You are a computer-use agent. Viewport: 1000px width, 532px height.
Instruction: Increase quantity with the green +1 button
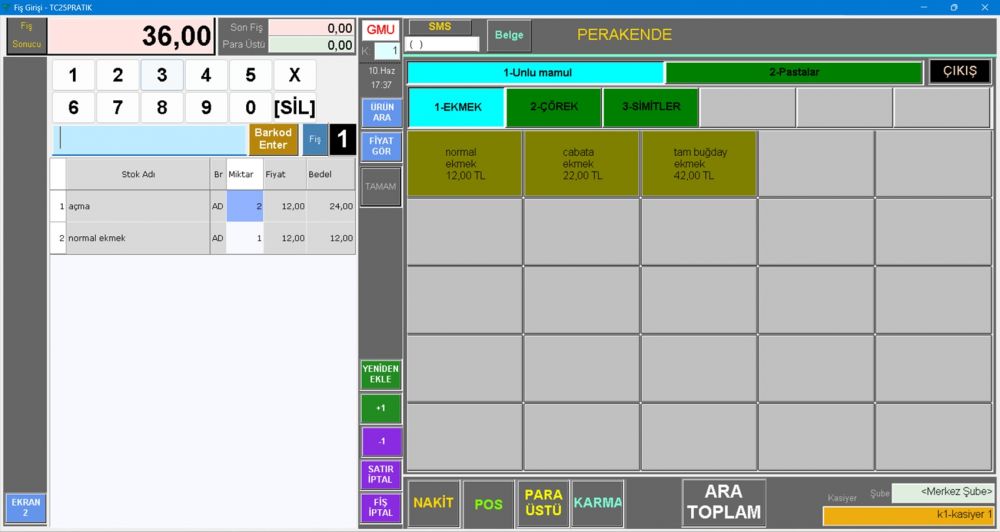[381, 408]
